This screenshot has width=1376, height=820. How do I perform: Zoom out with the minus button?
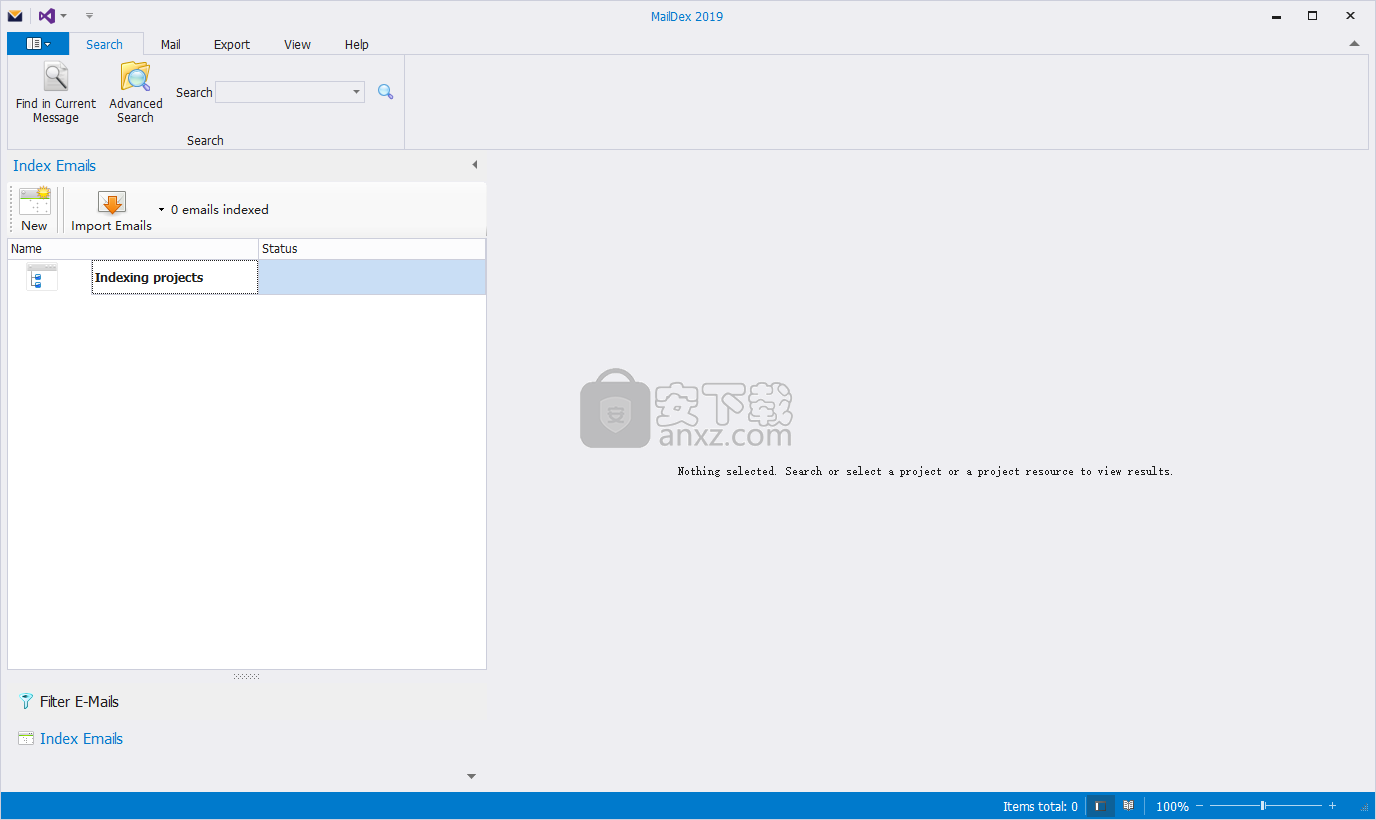click(x=1199, y=806)
